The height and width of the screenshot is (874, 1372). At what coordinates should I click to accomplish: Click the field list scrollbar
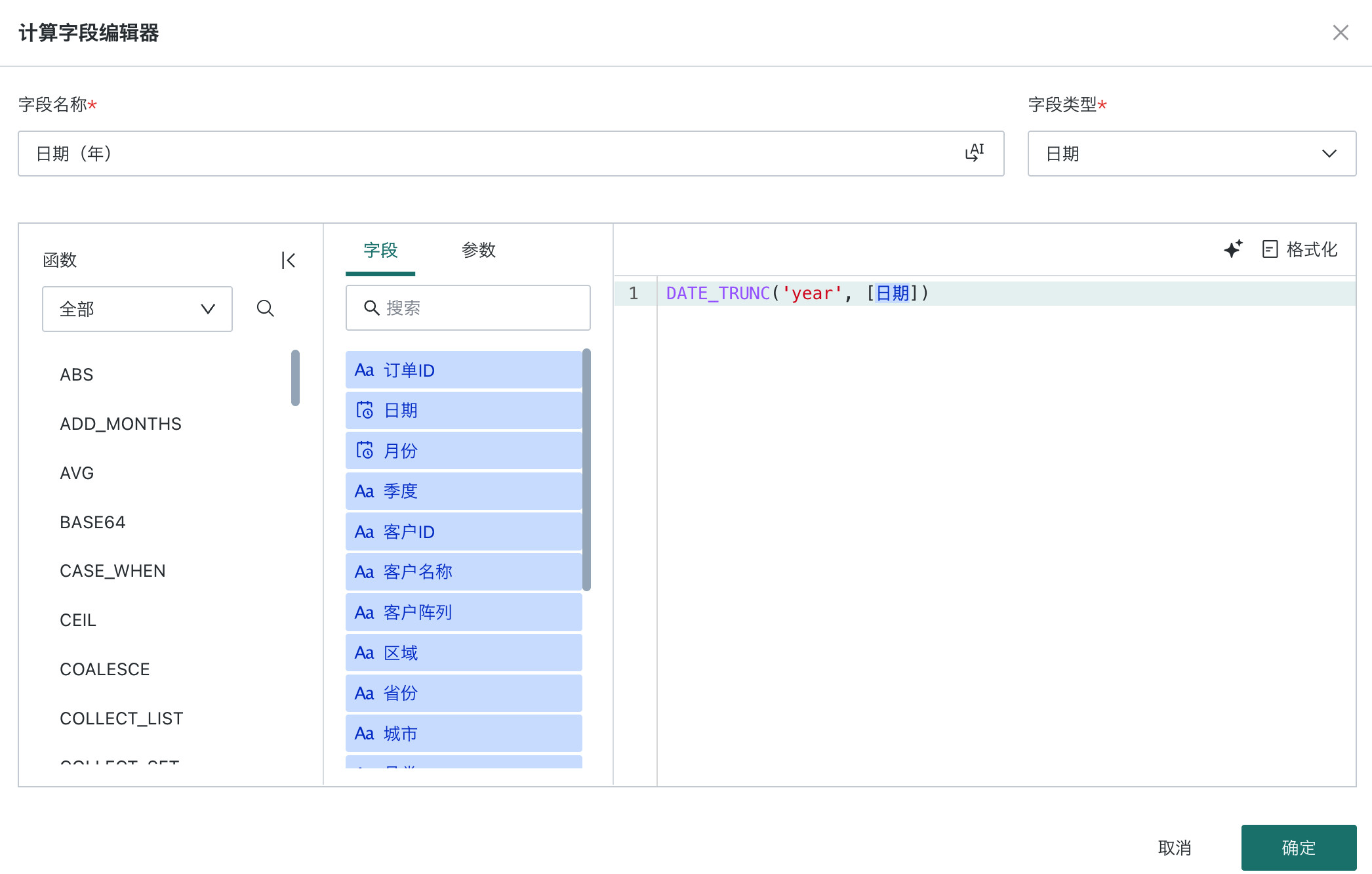pos(586,470)
